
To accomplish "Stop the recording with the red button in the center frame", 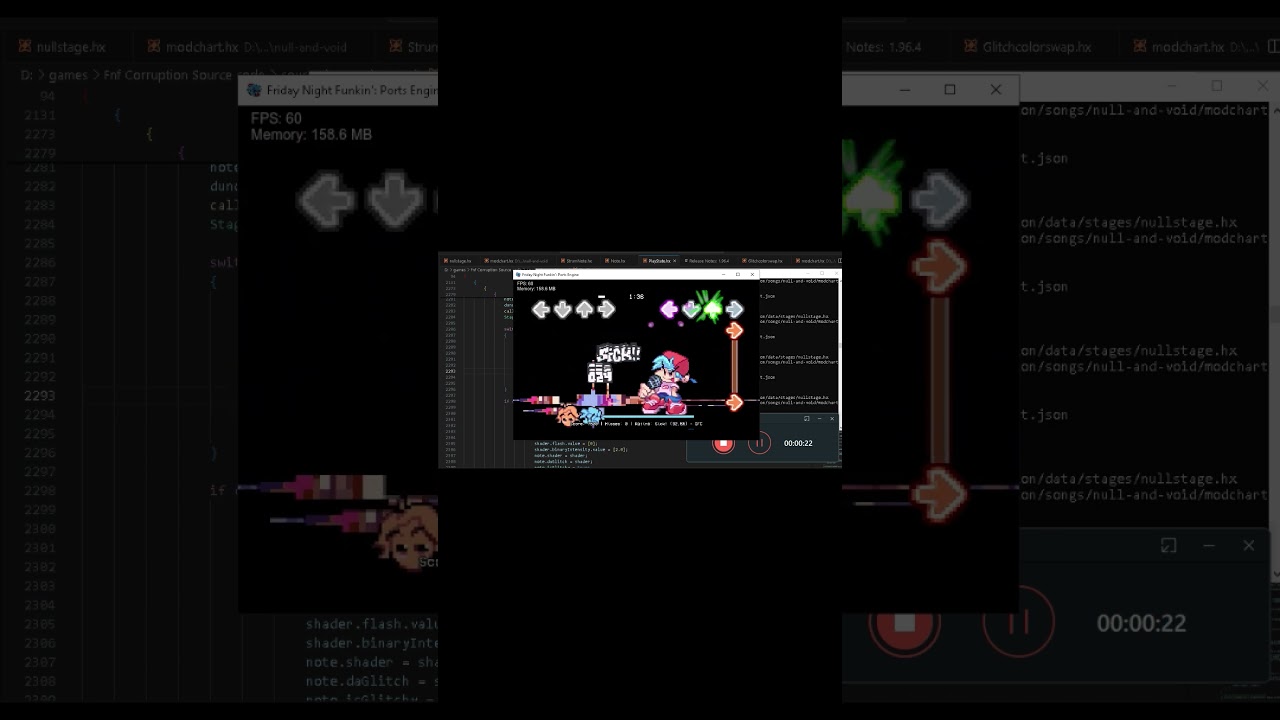I will 723,443.
